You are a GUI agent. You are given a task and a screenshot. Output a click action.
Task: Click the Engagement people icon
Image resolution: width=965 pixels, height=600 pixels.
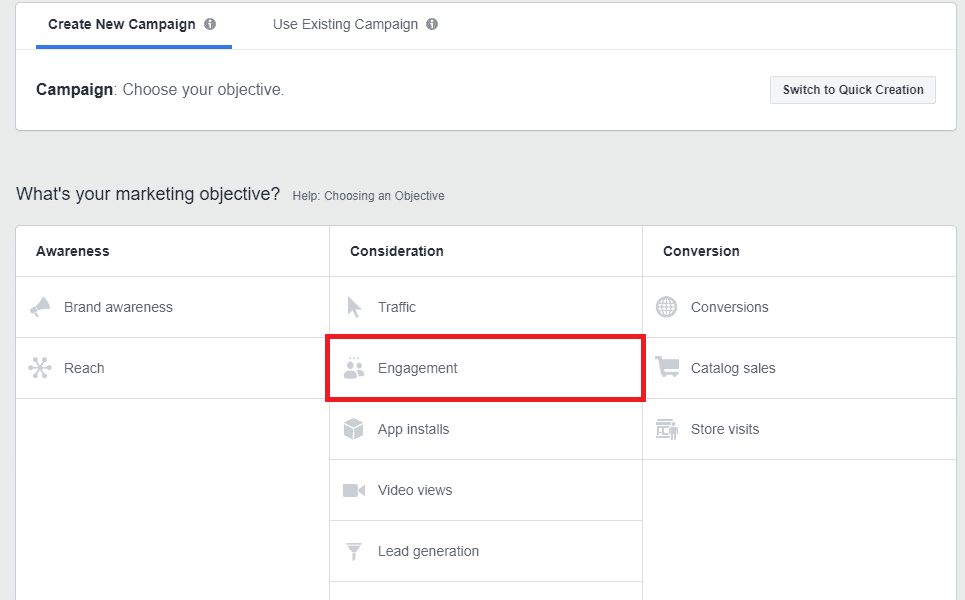(354, 368)
